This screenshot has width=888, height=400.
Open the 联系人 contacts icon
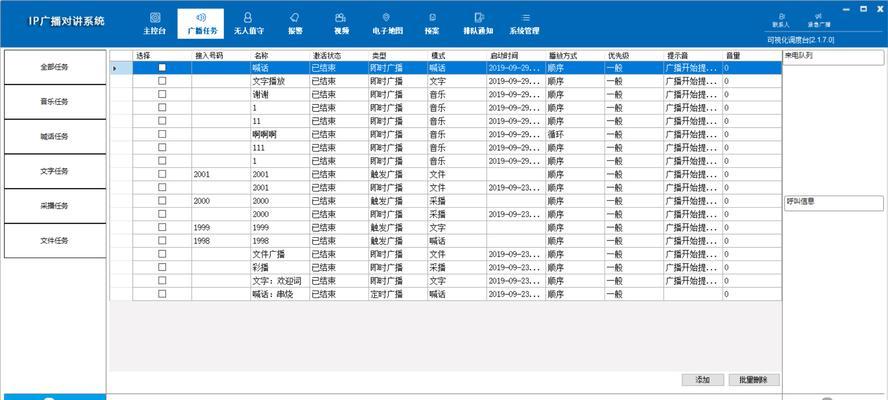[x=782, y=21]
